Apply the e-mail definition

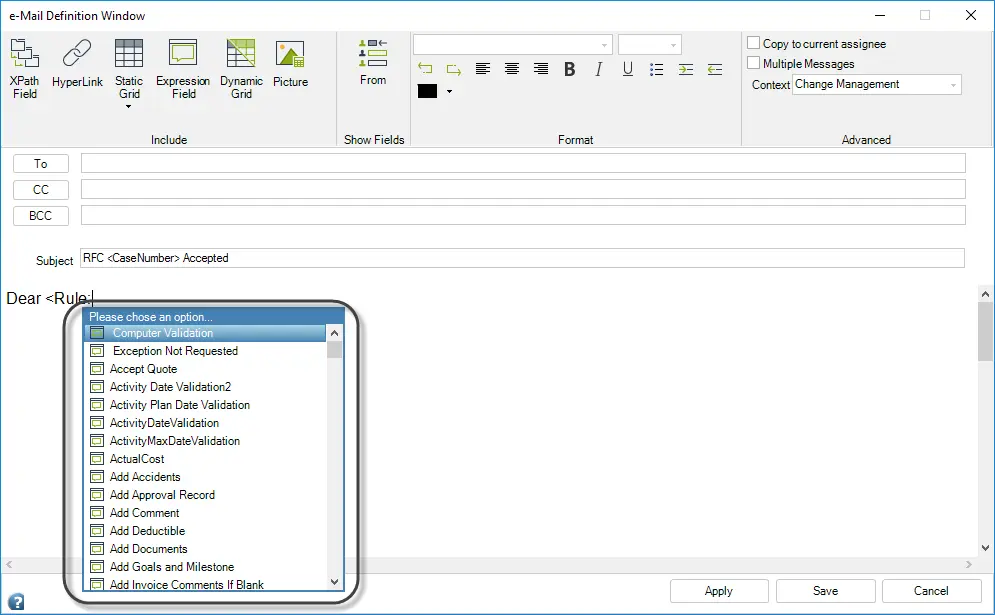[x=719, y=591]
